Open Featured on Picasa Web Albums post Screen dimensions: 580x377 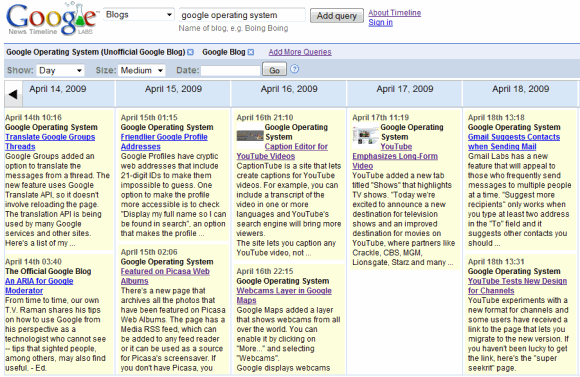pyautogui.click(x=165, y=276)
